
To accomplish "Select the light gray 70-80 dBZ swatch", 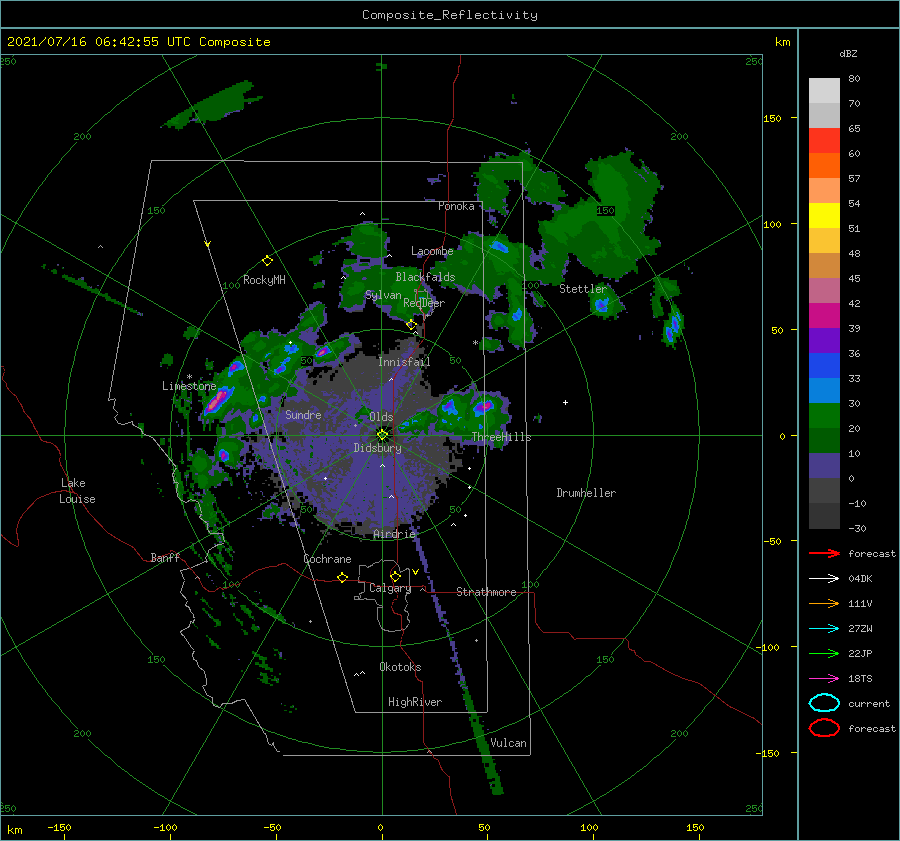I will point(824,91).
